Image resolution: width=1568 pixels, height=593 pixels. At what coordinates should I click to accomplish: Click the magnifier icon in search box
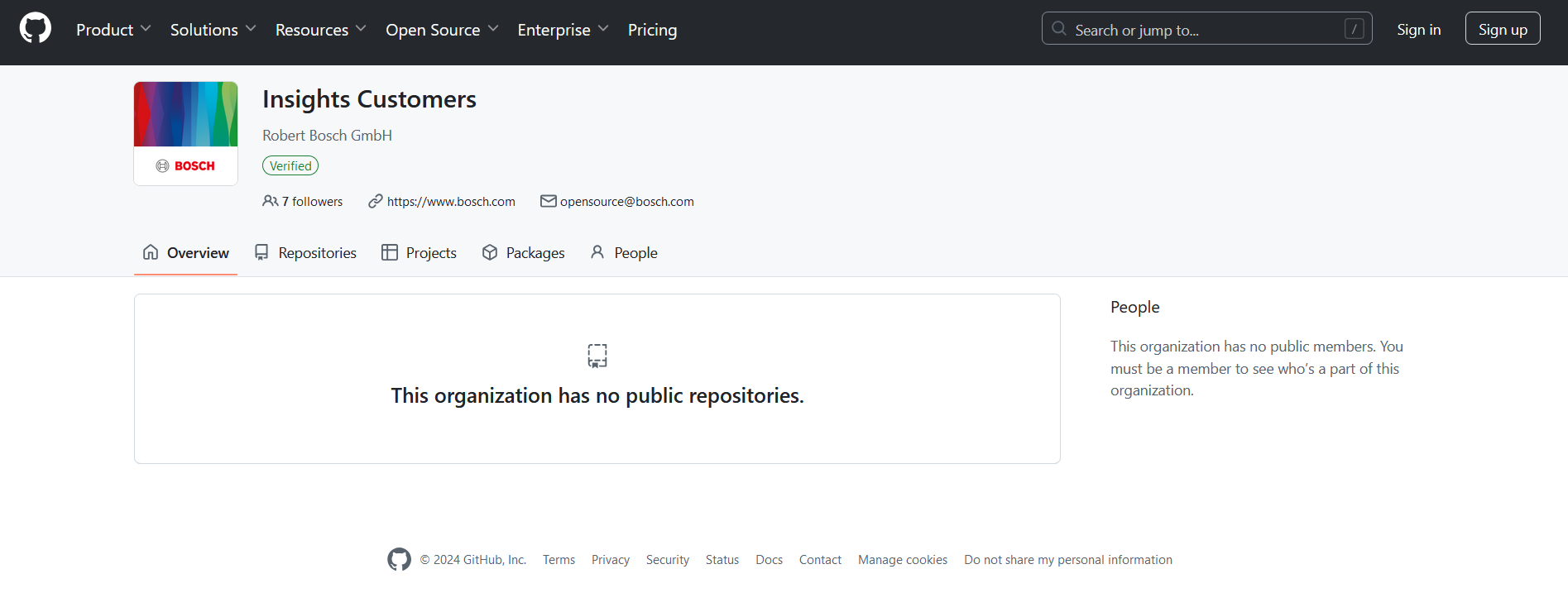(1059, 29)
